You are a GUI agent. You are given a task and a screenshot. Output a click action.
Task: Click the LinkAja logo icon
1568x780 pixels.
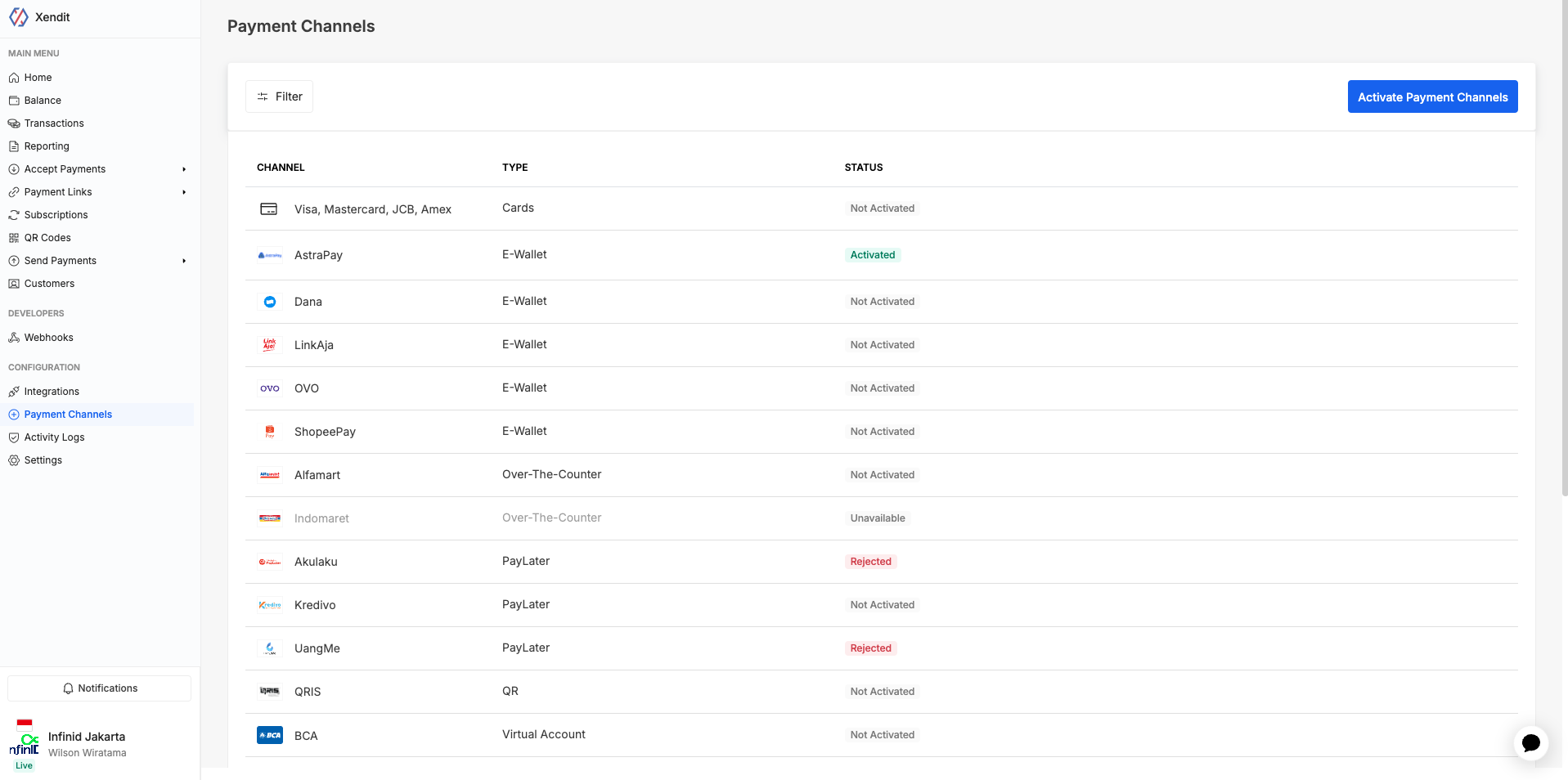point(270,345)
